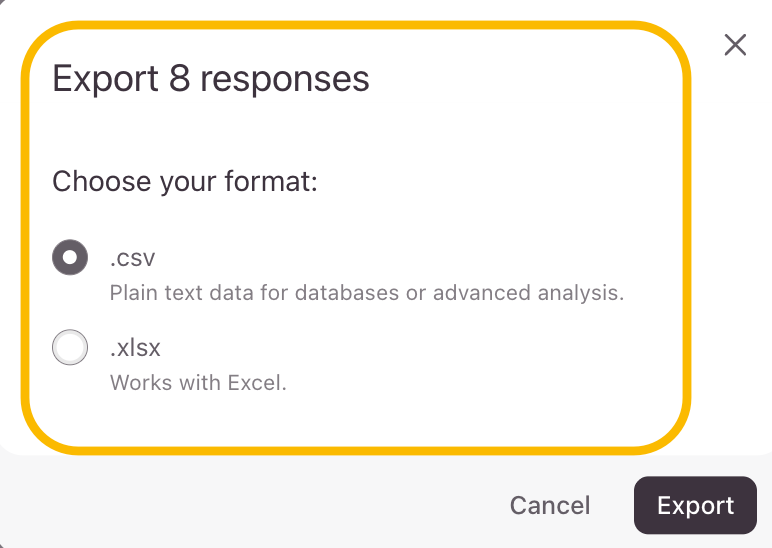This screenshot has height=548, width=772.
Task: Dismiss the dialog using the X icon
Action: tap(735, 45)
